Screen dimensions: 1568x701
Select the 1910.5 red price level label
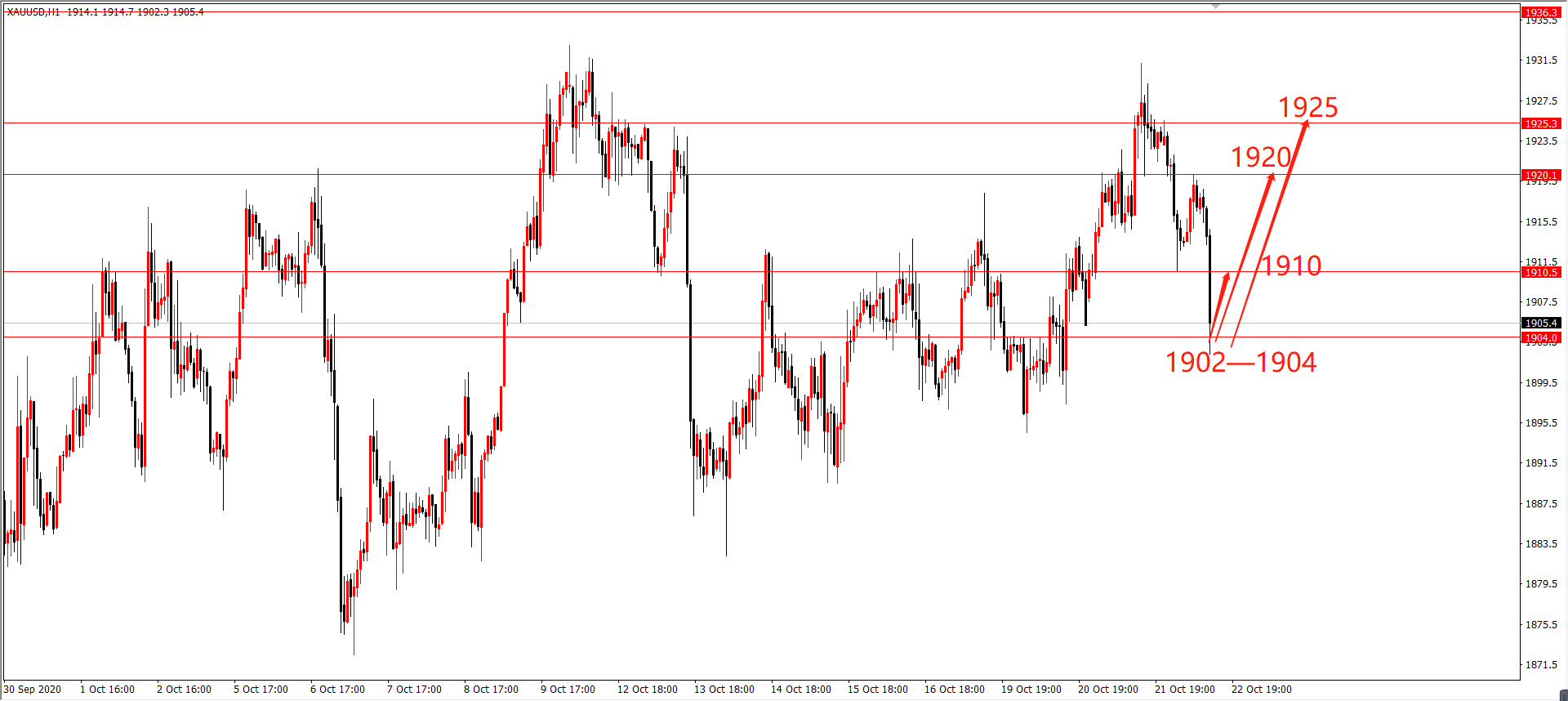pyautogui.click(x=1541, y=272)
